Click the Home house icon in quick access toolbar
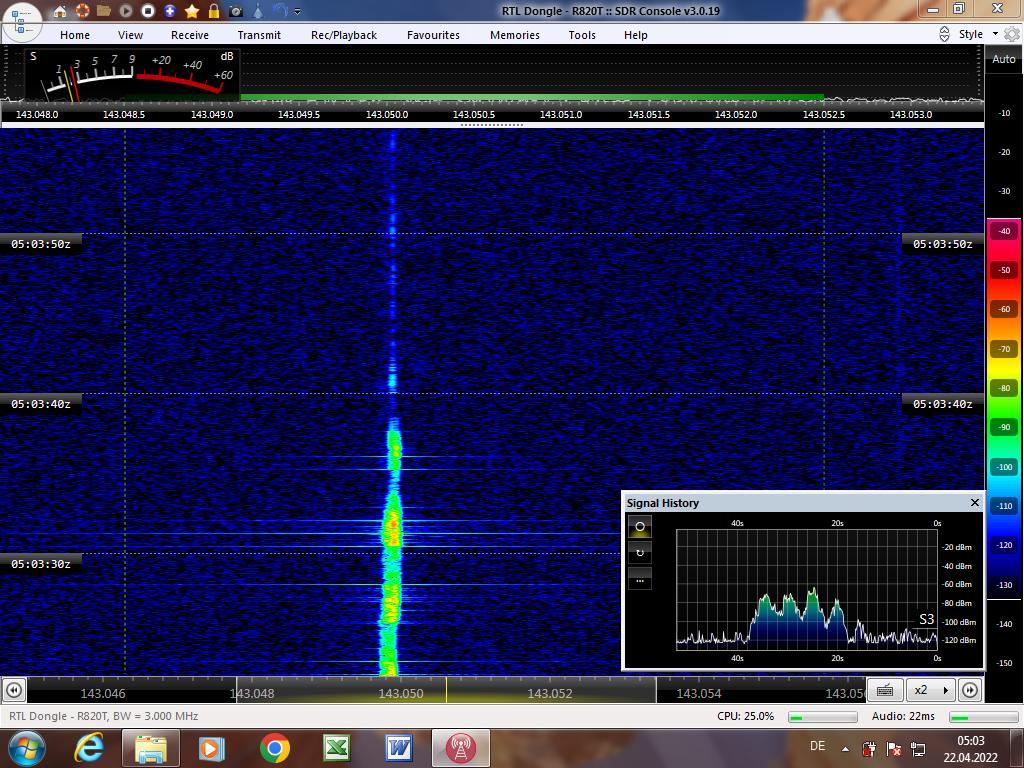Screen dimensions: 1024x768 click(60, 11)
